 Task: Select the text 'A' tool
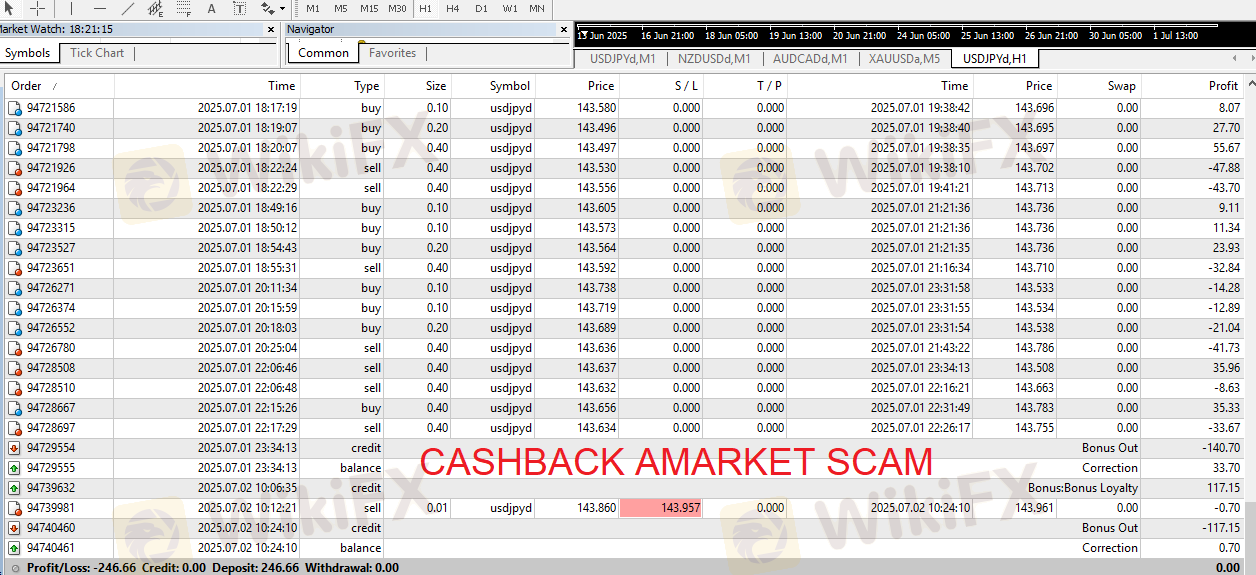(212, 8)
